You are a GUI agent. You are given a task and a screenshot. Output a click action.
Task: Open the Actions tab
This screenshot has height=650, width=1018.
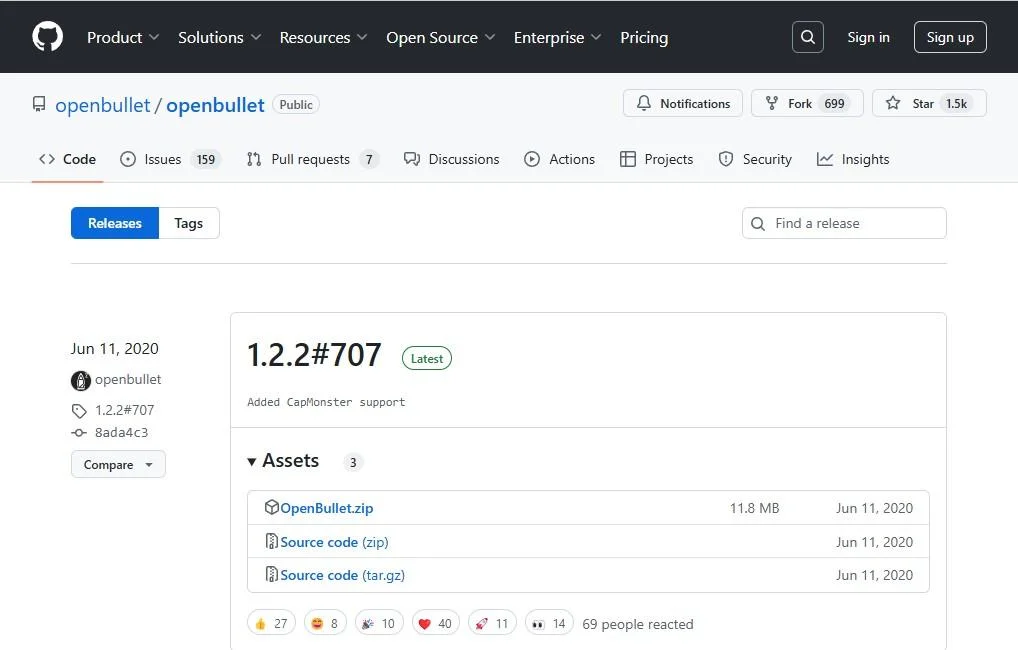click(x=559, y=159)
